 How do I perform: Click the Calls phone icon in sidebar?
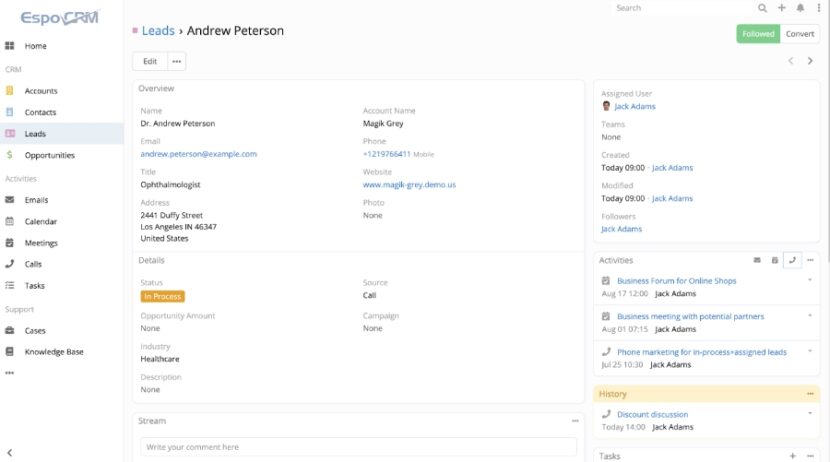pyautogui.click(x=10, y=264)
